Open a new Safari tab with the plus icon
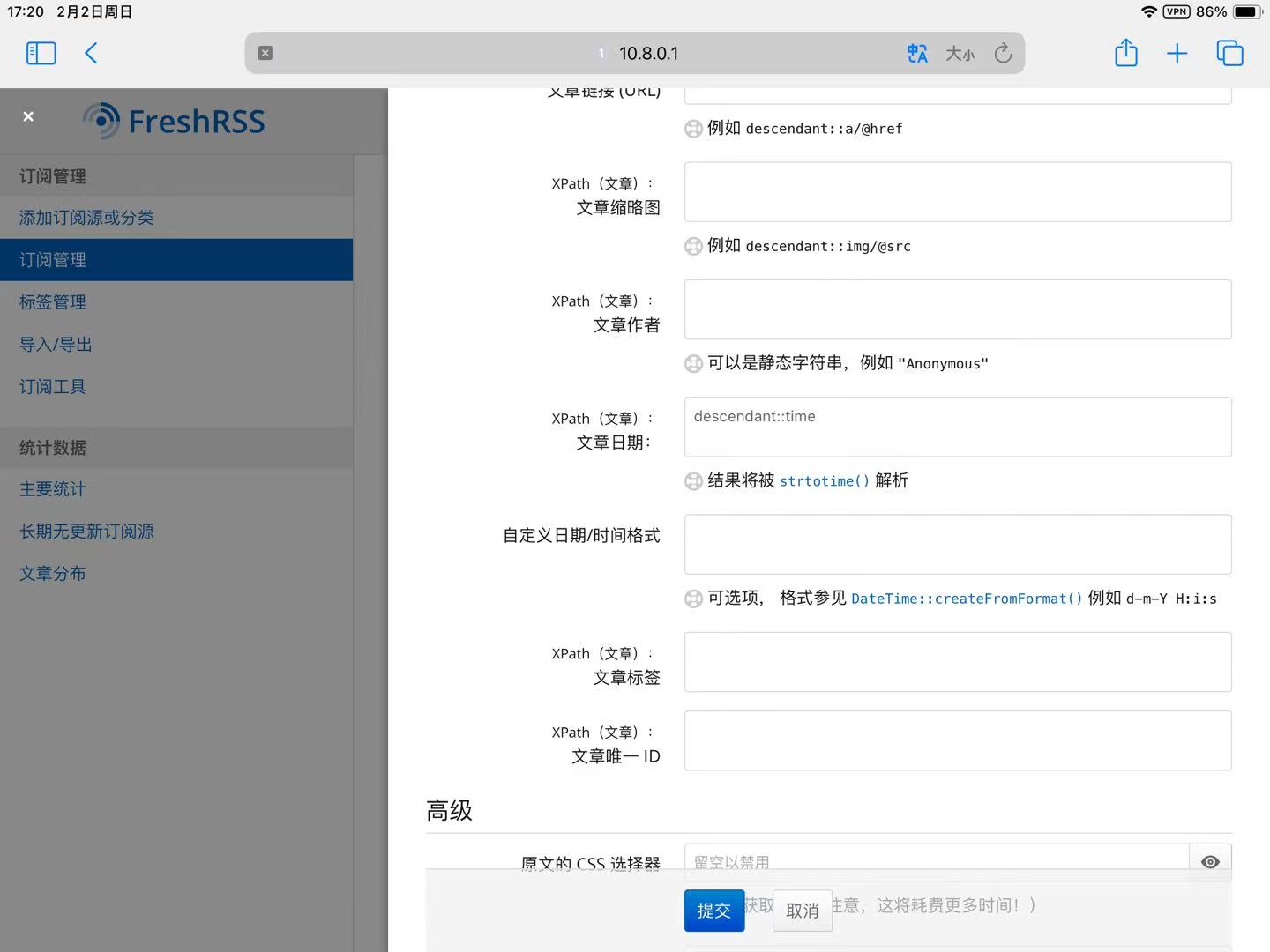1270x952 pixels. point(1177,53)
